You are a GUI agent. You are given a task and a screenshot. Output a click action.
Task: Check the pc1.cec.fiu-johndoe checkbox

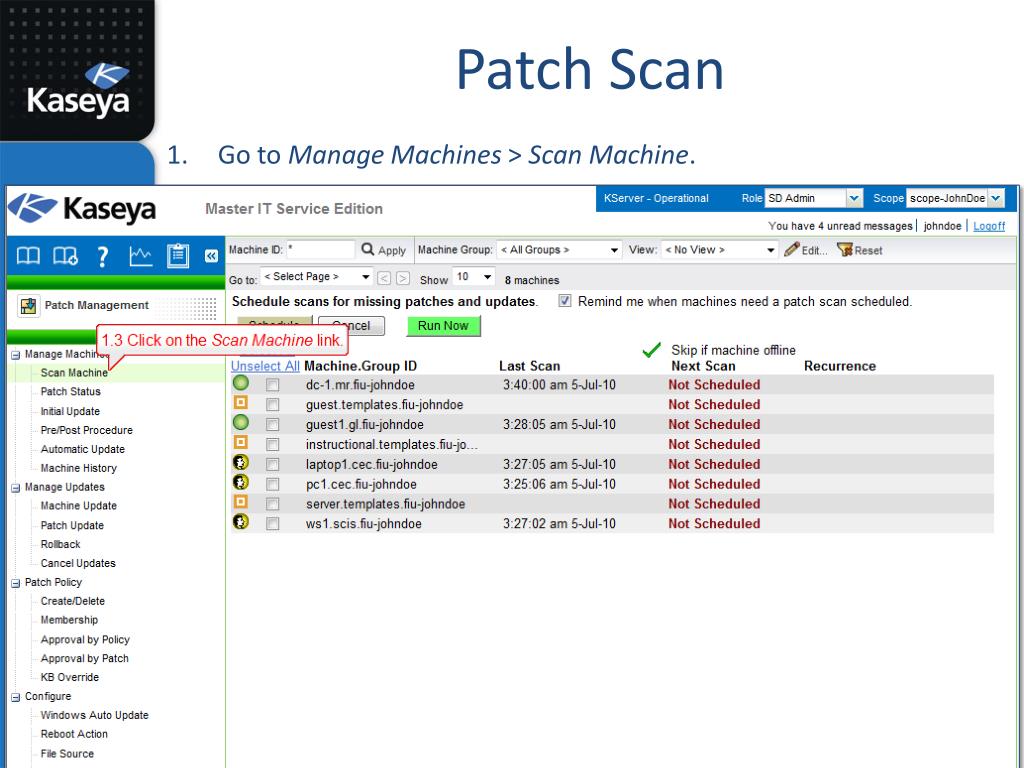point(272,485)
